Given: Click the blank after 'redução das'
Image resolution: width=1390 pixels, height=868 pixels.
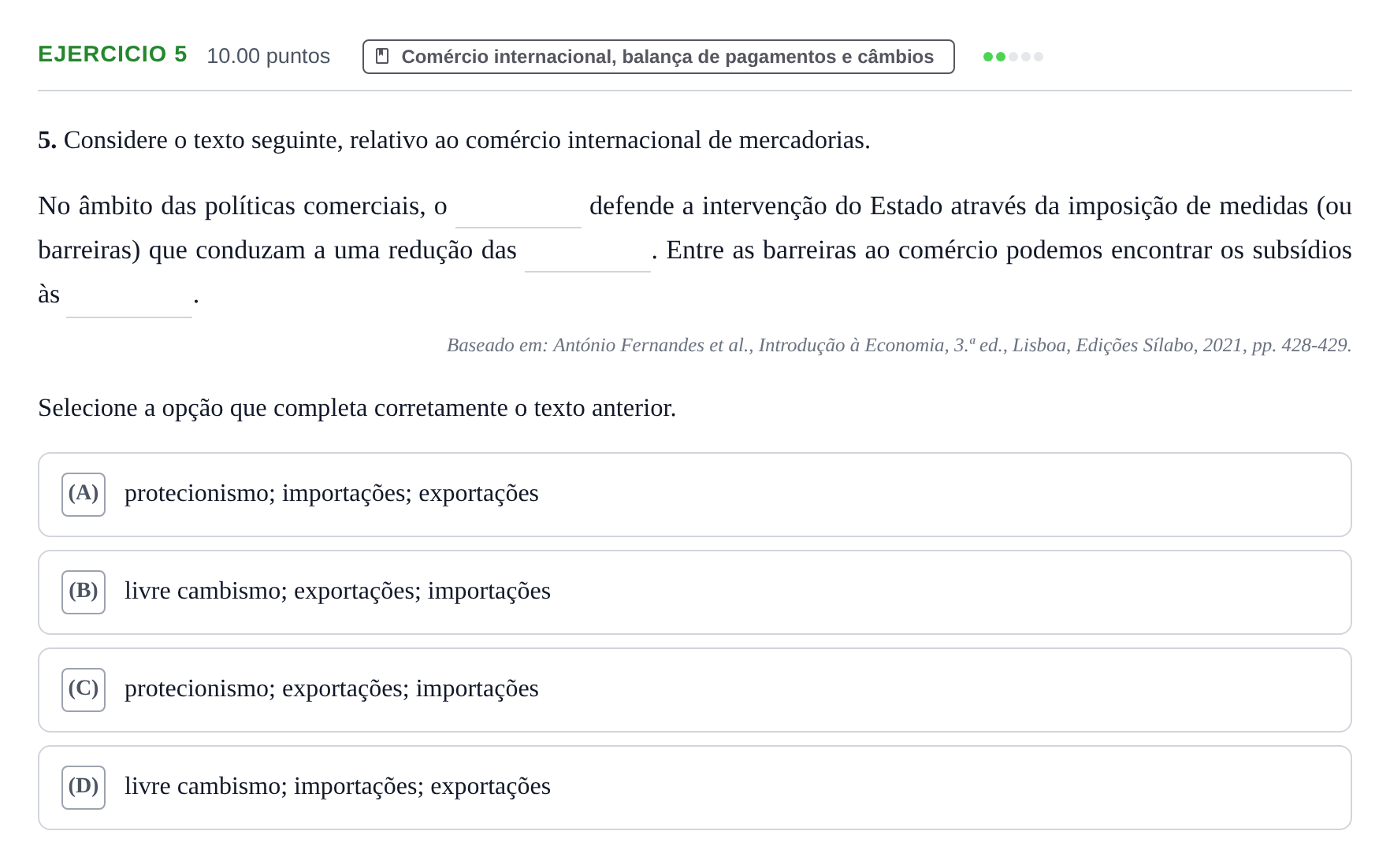Looking at the screenshot, I should click(x=588, y=252).
